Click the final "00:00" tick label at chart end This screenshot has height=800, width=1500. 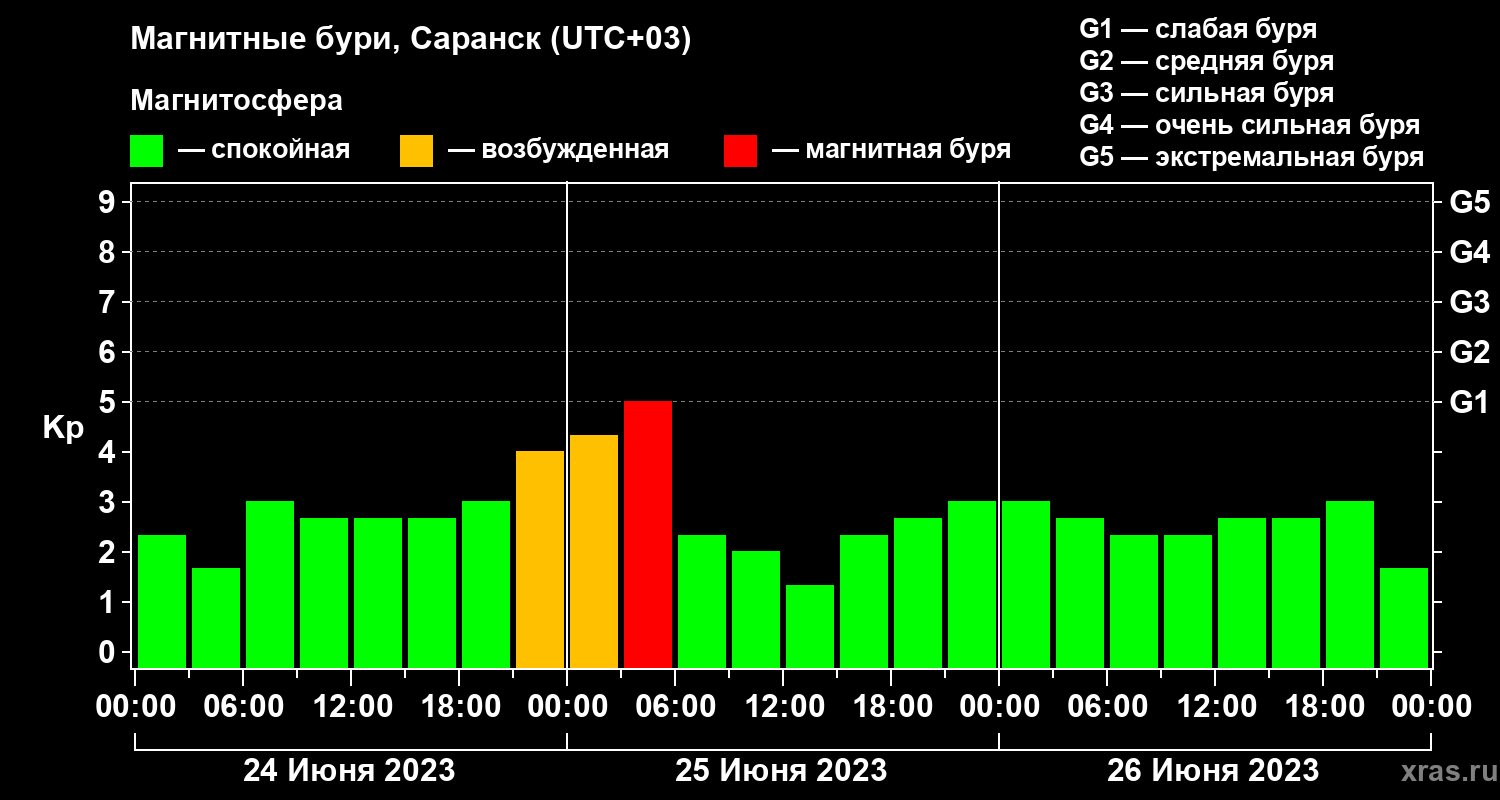point(1431,707)
